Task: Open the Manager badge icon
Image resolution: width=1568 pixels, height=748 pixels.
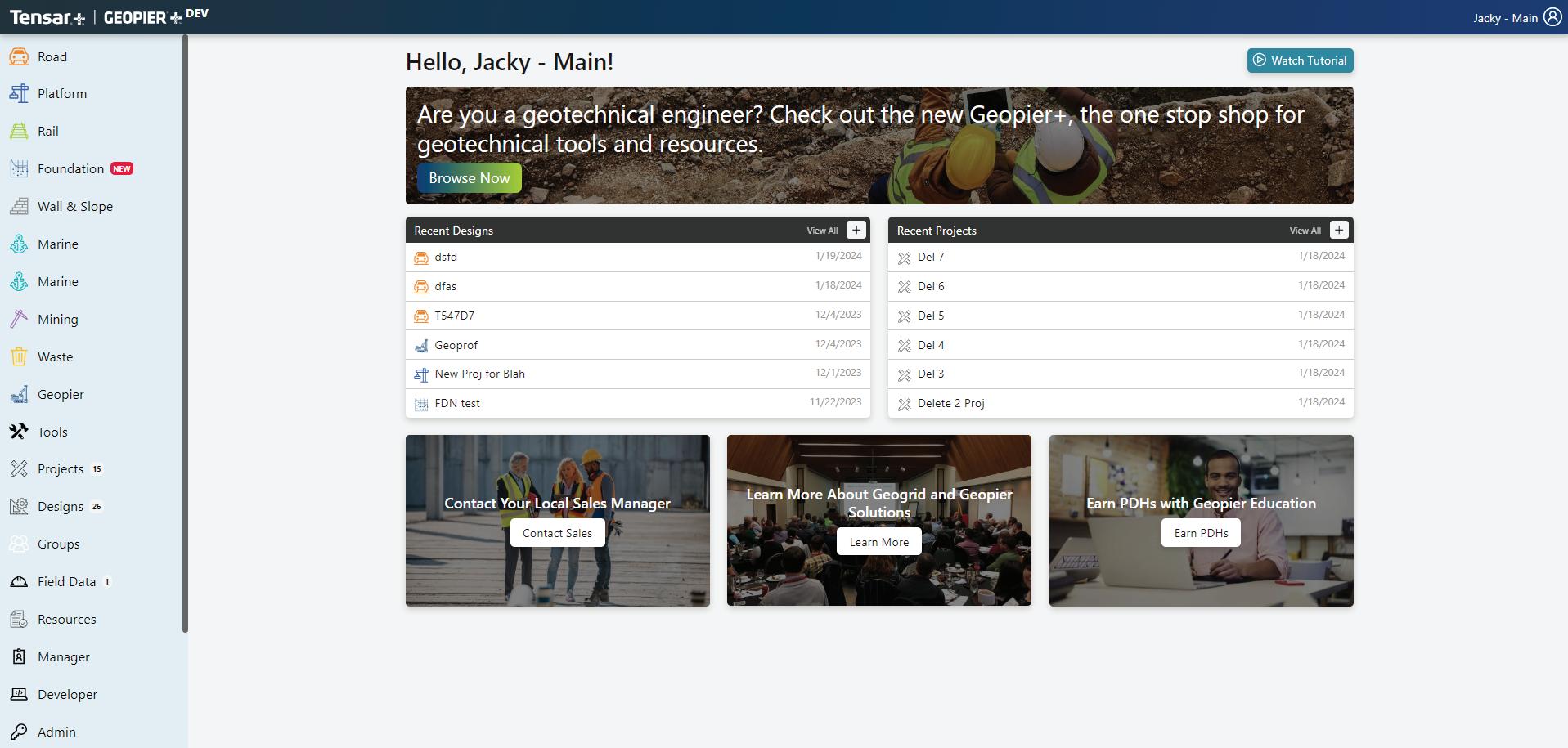Action: [x=19, y=656]
